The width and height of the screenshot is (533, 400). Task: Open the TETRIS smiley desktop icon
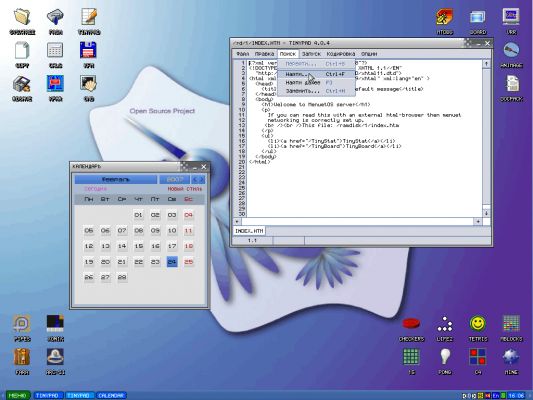[x=478, y=324]
